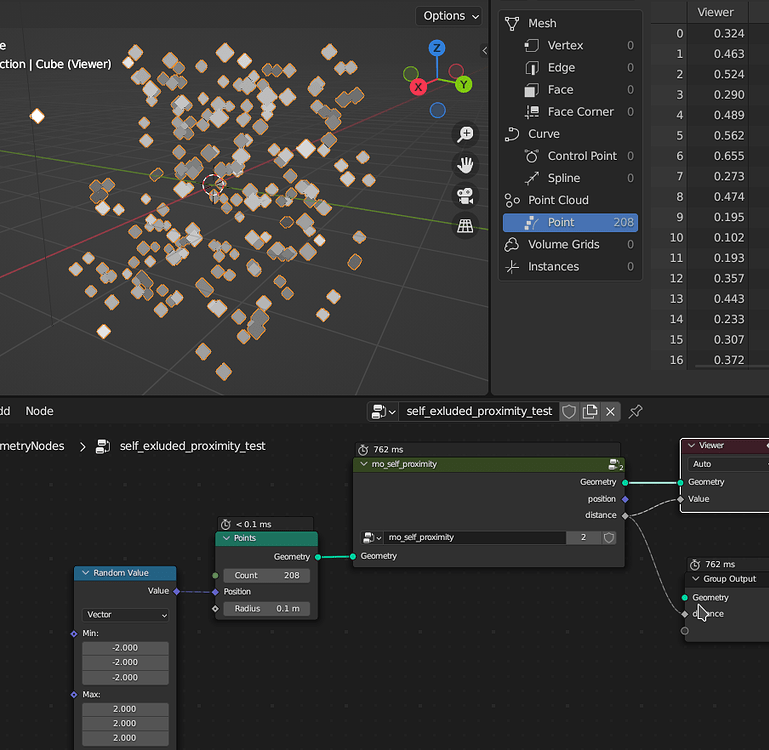Select the Point Cloud data type
Viewport: 769px width, 750px height.
pyautogui.click(x=570, y=200)
